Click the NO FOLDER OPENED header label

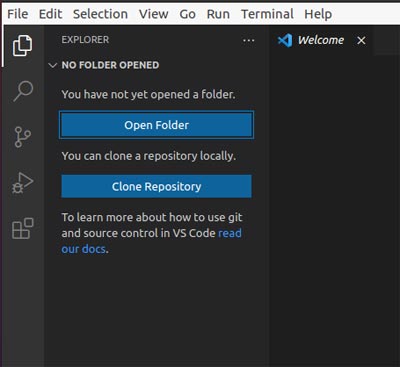click(110, 65)
